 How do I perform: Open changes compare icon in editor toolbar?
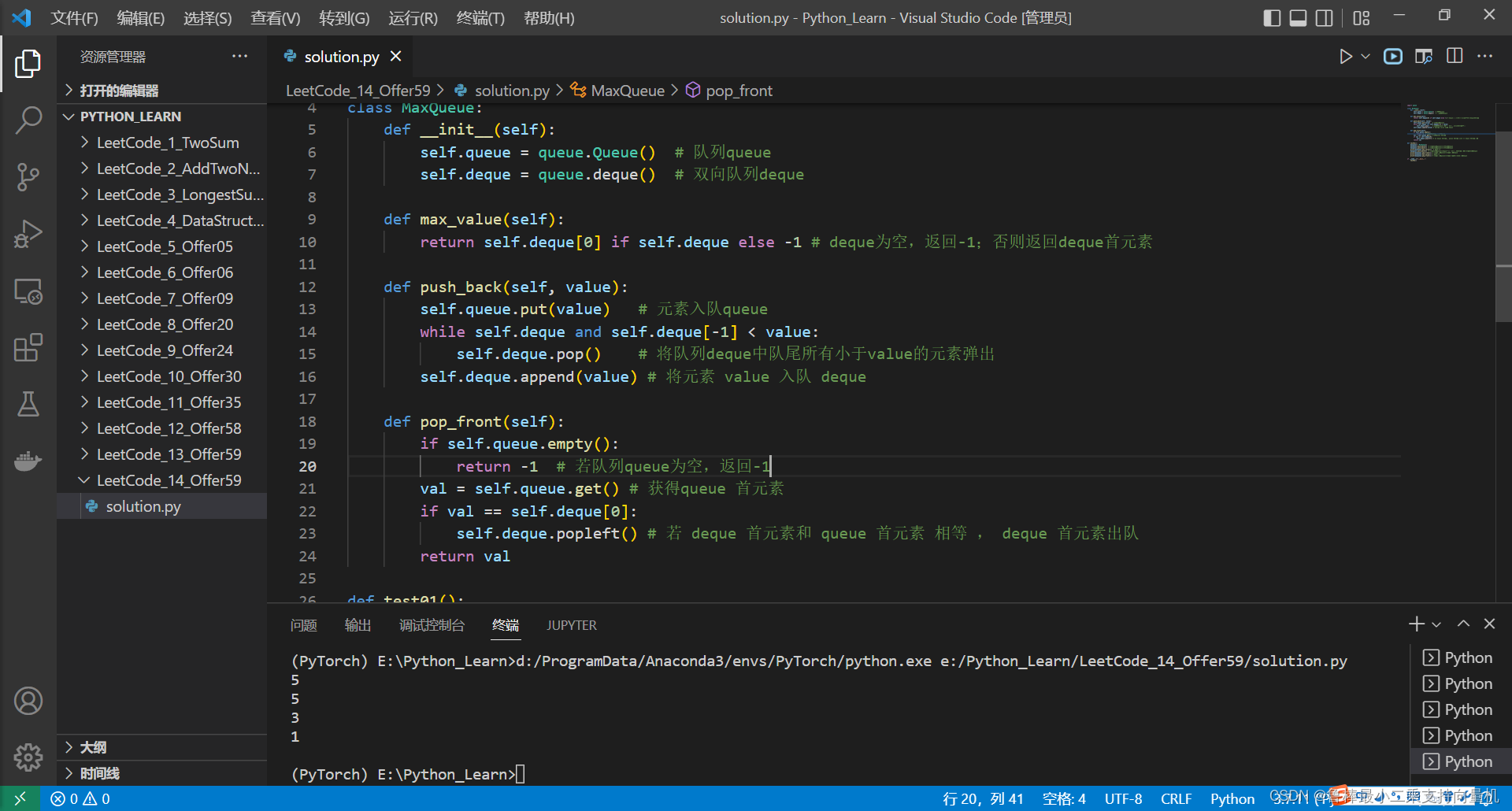(1423, 57)
